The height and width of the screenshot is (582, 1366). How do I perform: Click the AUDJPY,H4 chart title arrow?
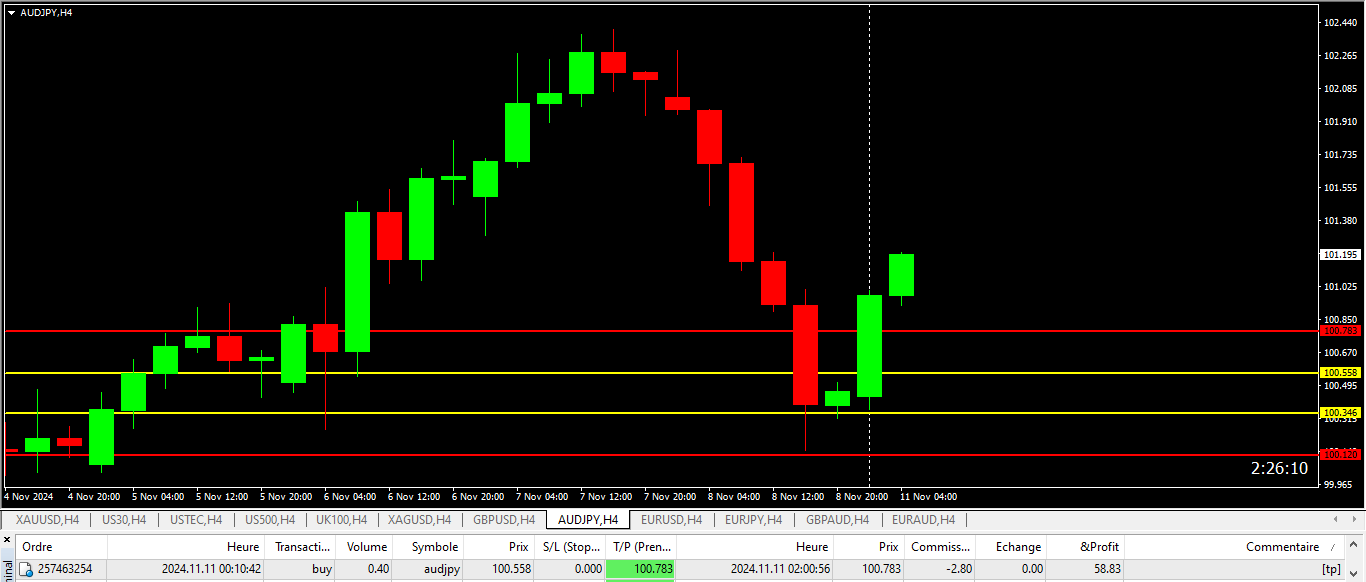[11, 12]
